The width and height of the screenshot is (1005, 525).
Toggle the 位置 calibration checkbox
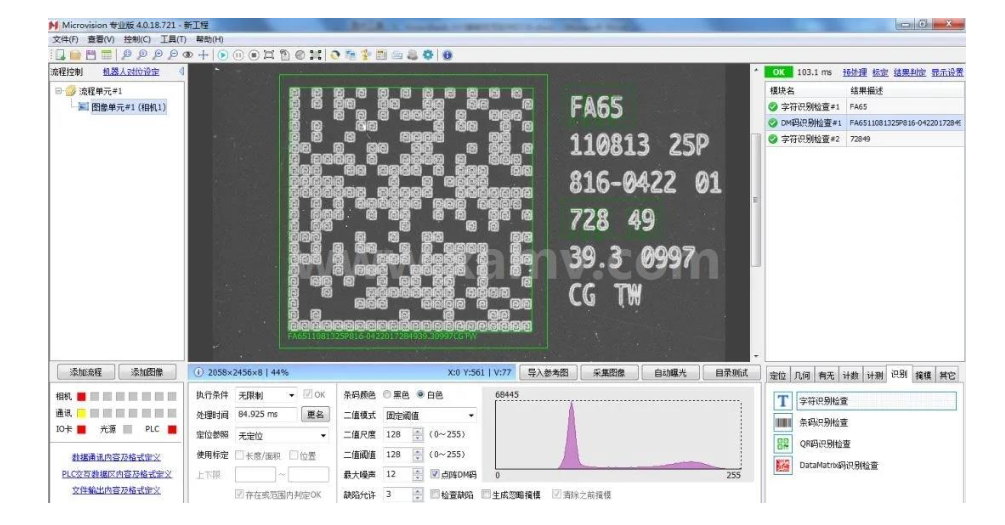[x=294, y=455]
